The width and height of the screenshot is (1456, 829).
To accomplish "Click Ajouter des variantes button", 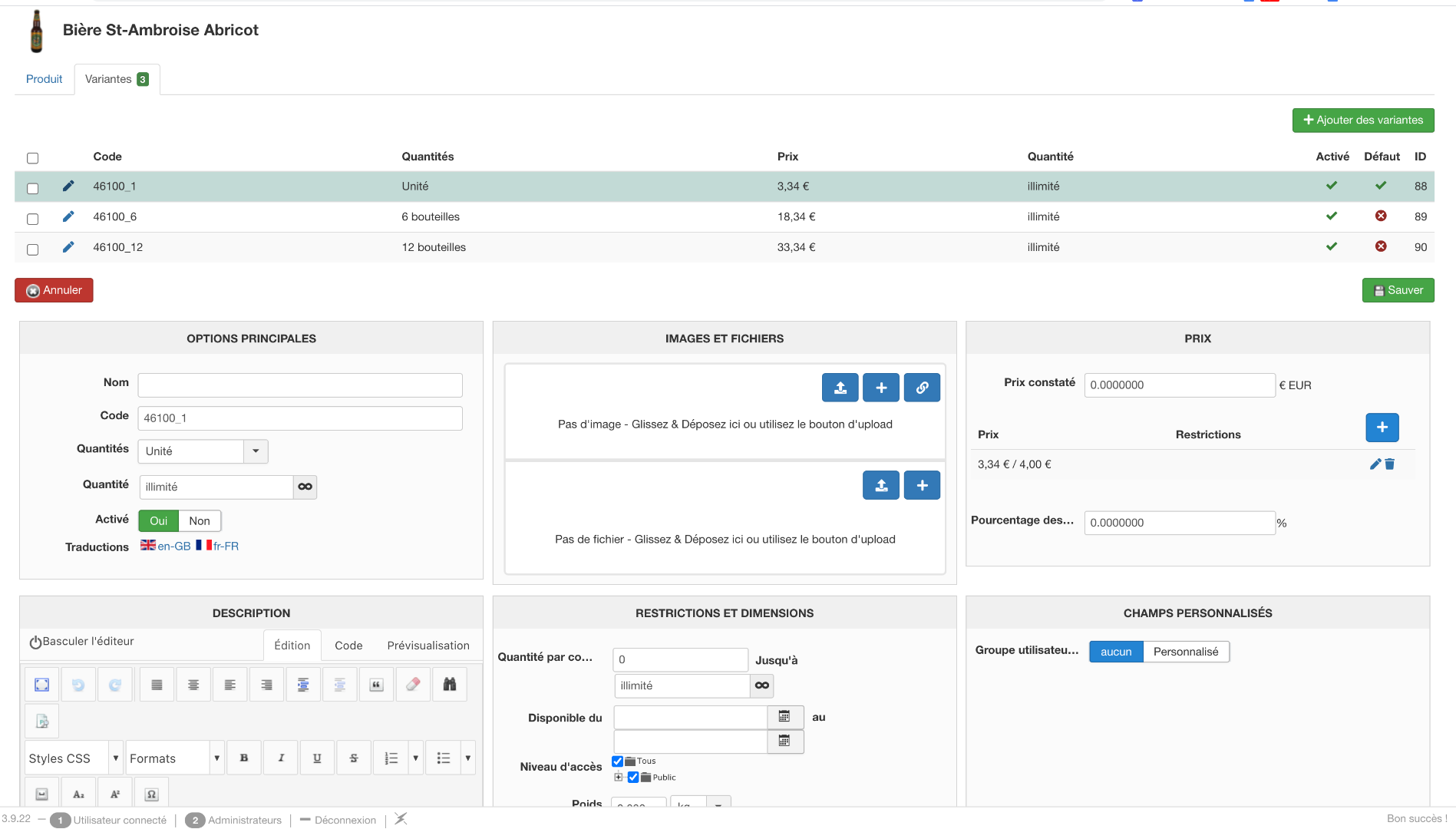I will [x=1362, y=121].
